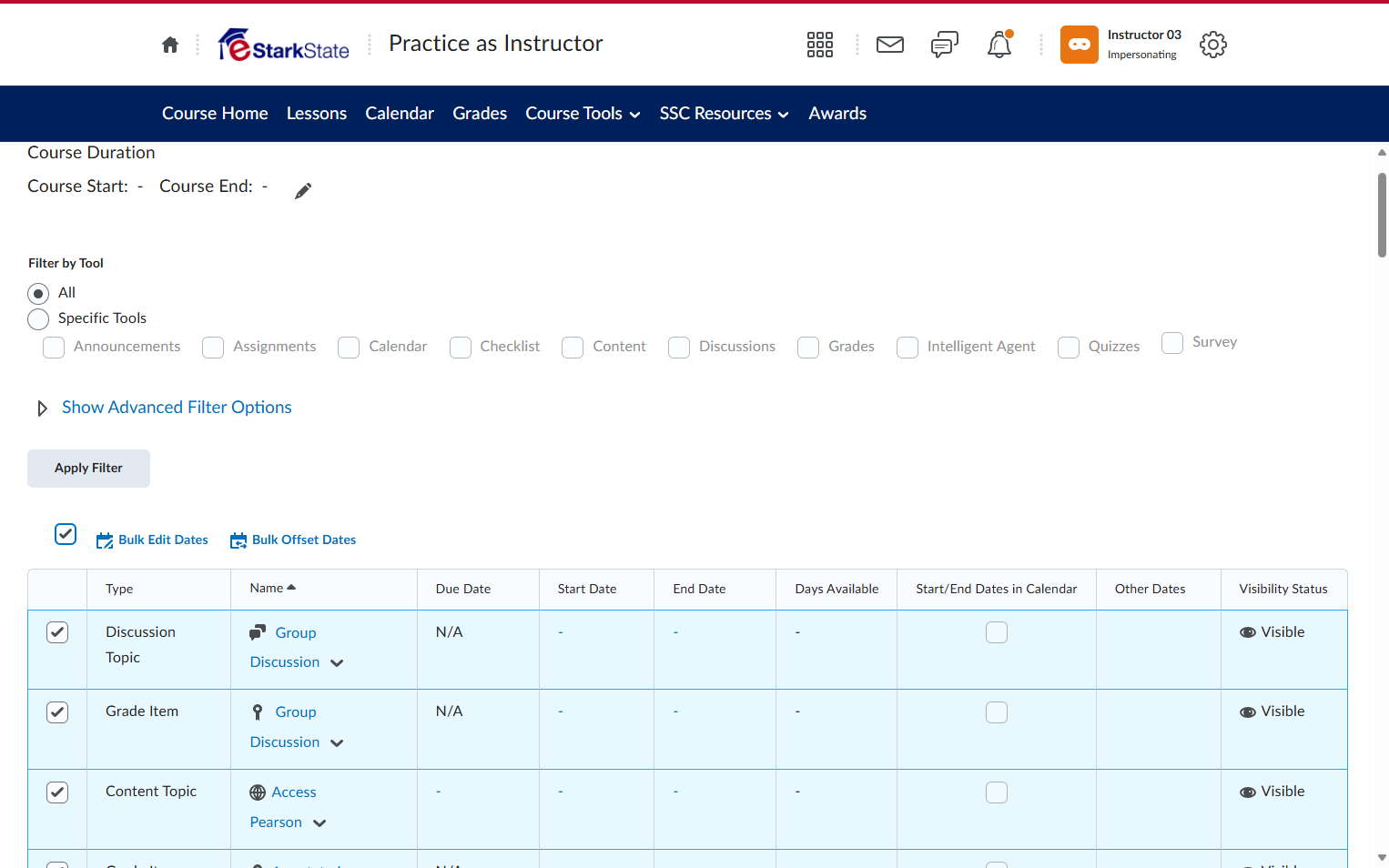Open Grades from the navbar
Viewport: 1389px width, 868px height.
pos(480,114)
